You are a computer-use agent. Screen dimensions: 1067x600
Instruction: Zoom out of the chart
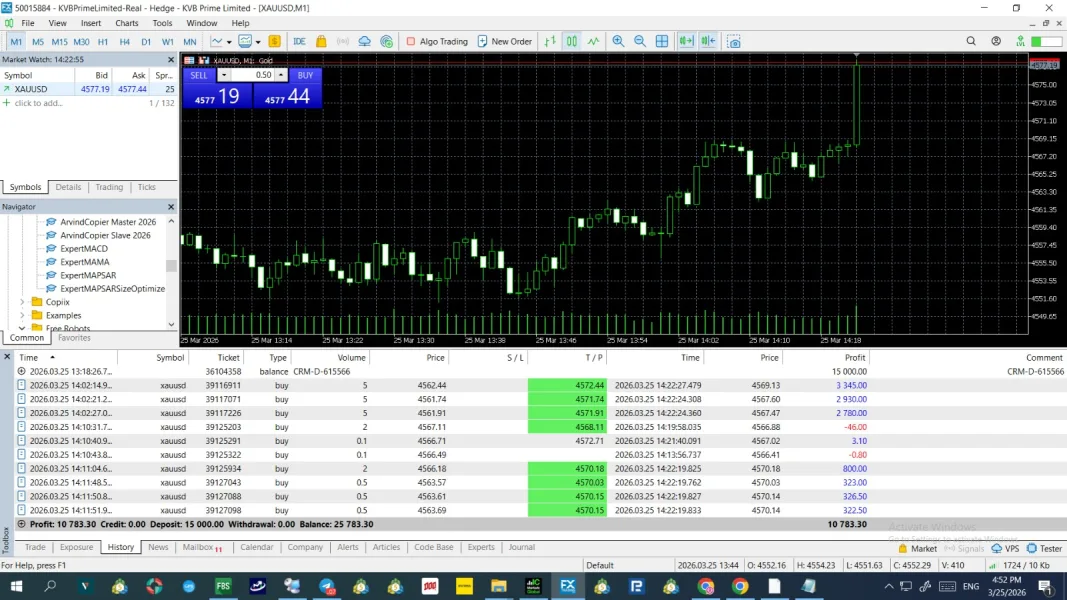[x=640, y=41]
